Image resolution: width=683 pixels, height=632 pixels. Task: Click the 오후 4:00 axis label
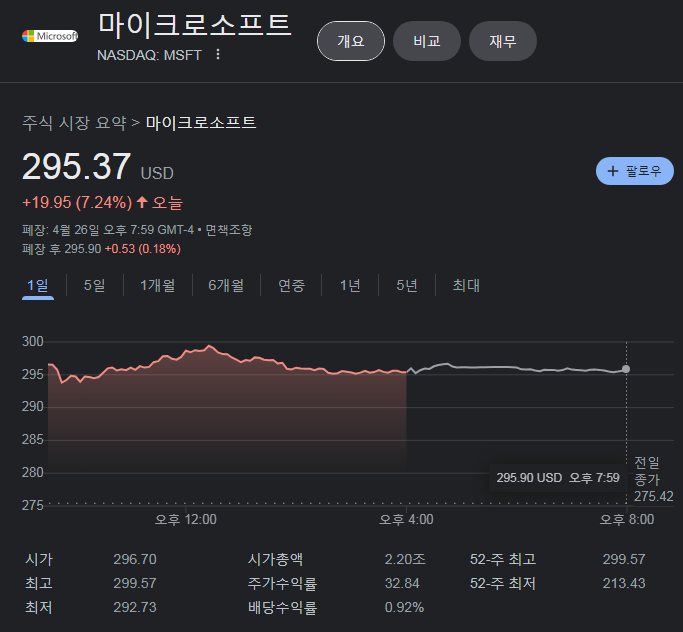pyautogui.click(x=406, y=519)
